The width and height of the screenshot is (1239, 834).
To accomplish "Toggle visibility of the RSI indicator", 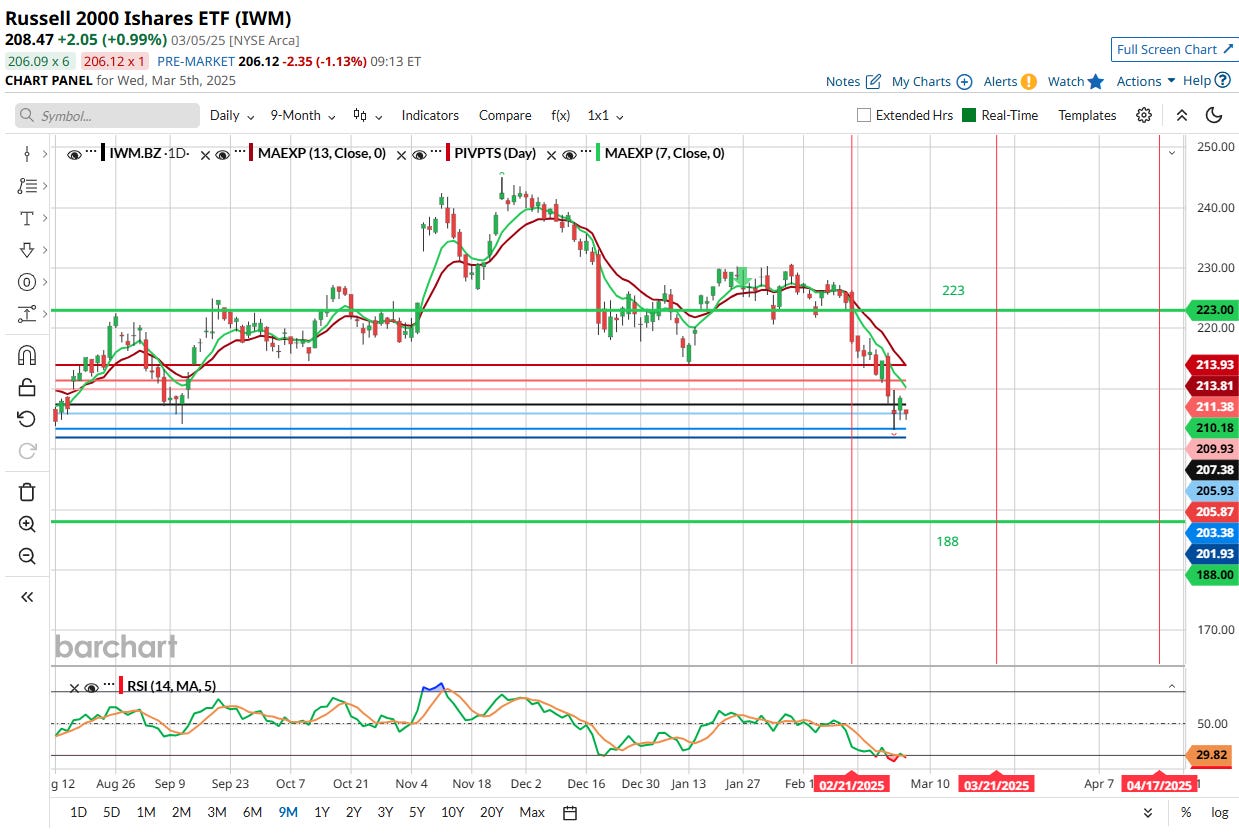I will pyautogui.click(x=91, y=687).
